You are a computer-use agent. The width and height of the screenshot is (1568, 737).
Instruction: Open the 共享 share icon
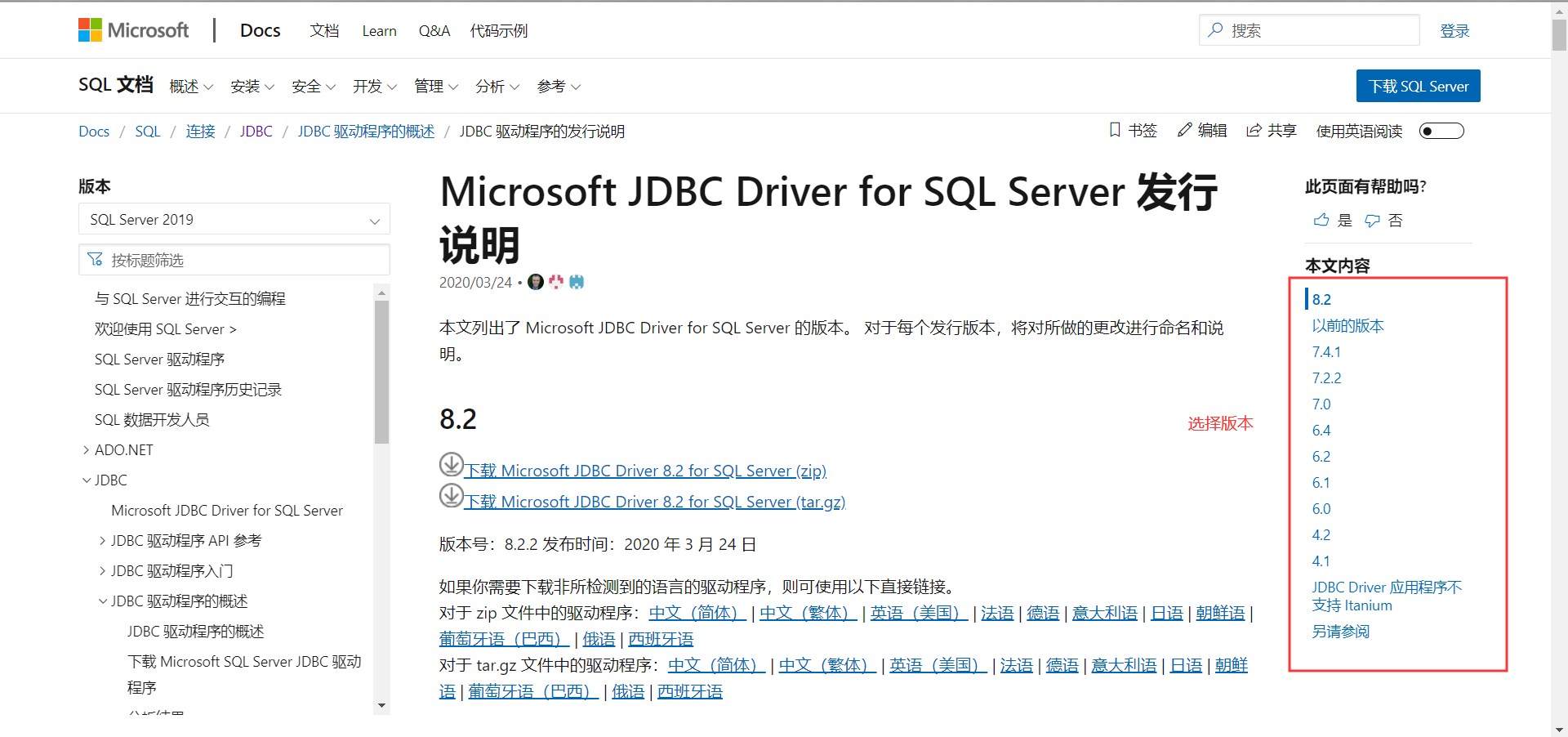[1253, 130]
